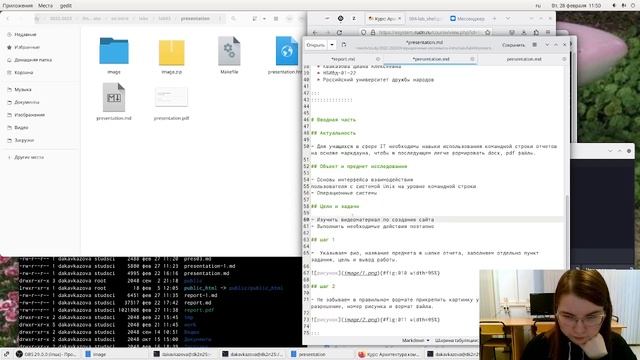This screenshot has height=360, width=640.
Task: Open the Markdown language dropdown in status bar
Action: pyautogui.click(x=416, y=340)
